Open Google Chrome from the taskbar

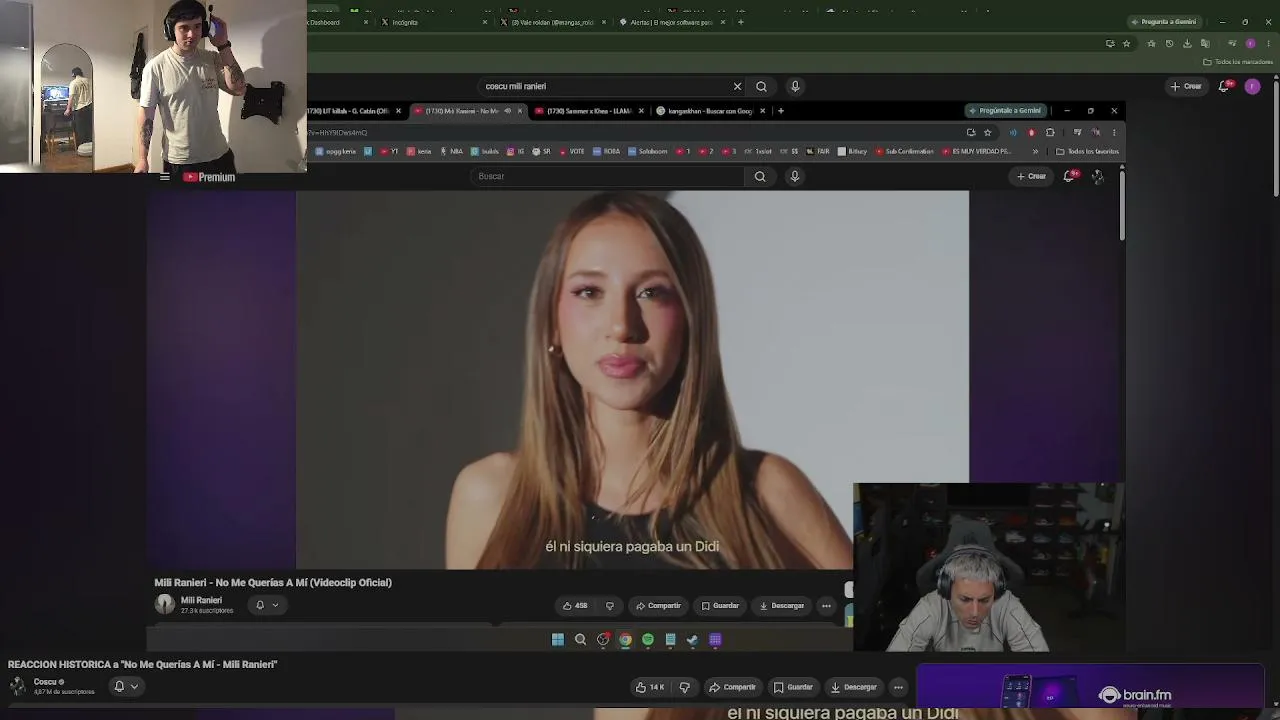click(625, 640)
